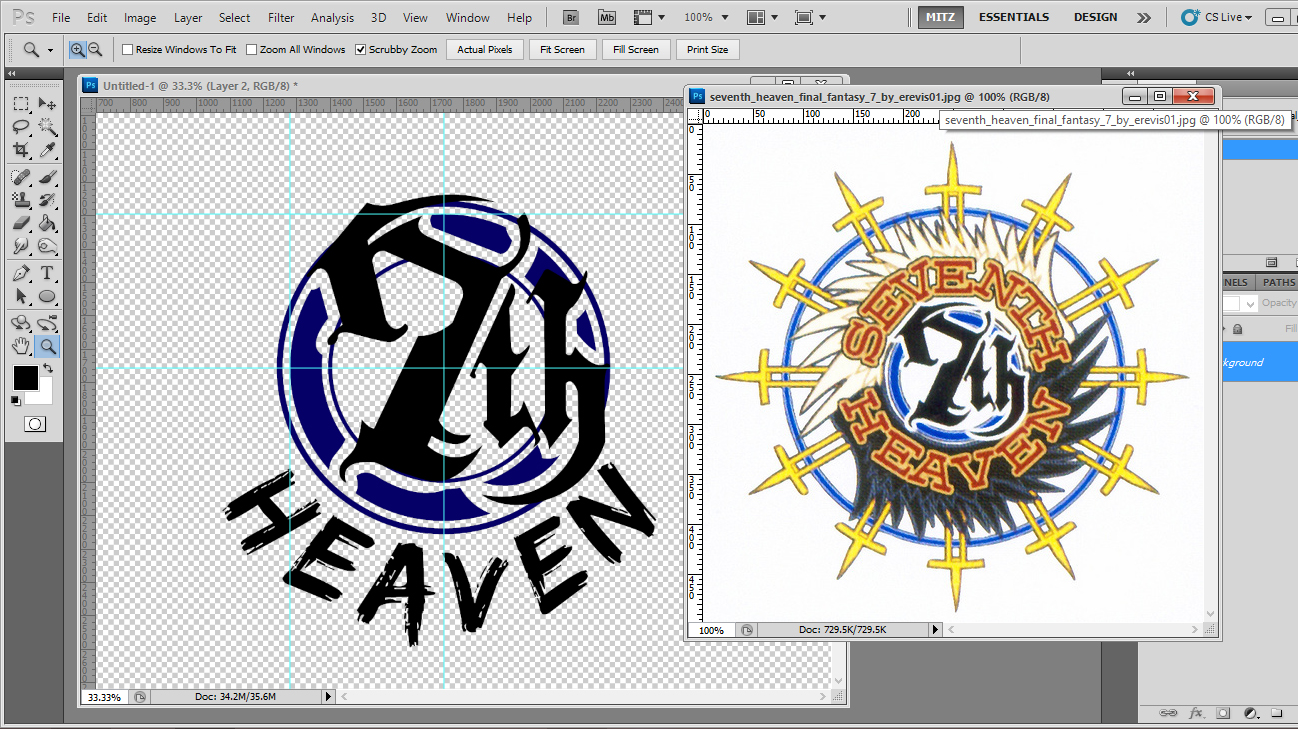This screenshot has width=1298, height=729.
Task: Select the Zoom tool in toolbox
Action: click(47, 346)
